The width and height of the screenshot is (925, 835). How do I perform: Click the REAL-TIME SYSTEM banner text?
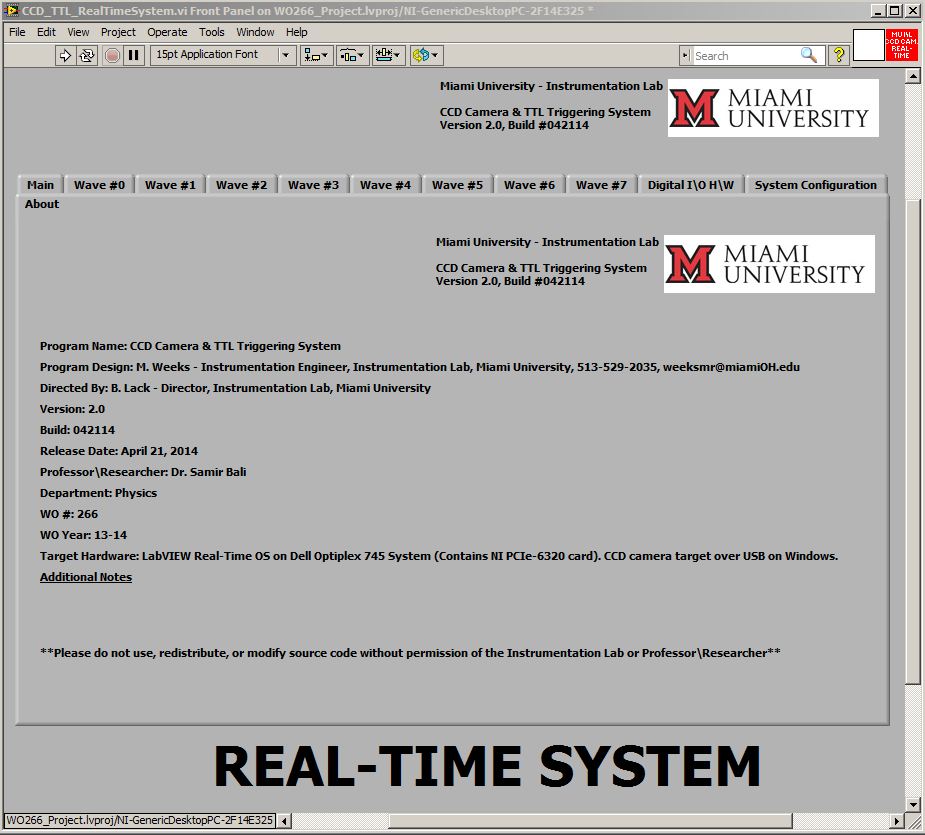click(487, 766)
